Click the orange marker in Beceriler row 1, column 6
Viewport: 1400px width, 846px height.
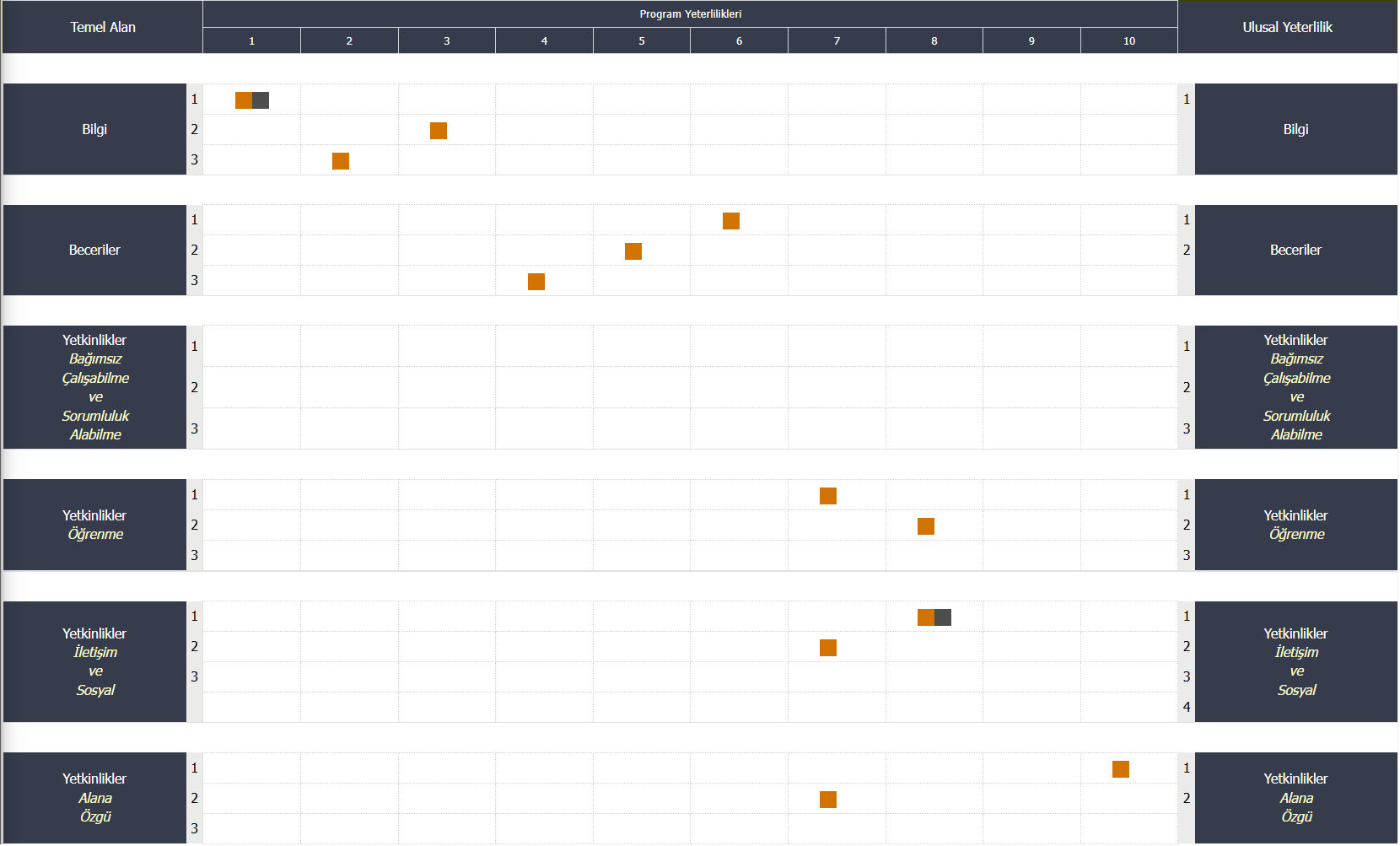tap(731, 221)
